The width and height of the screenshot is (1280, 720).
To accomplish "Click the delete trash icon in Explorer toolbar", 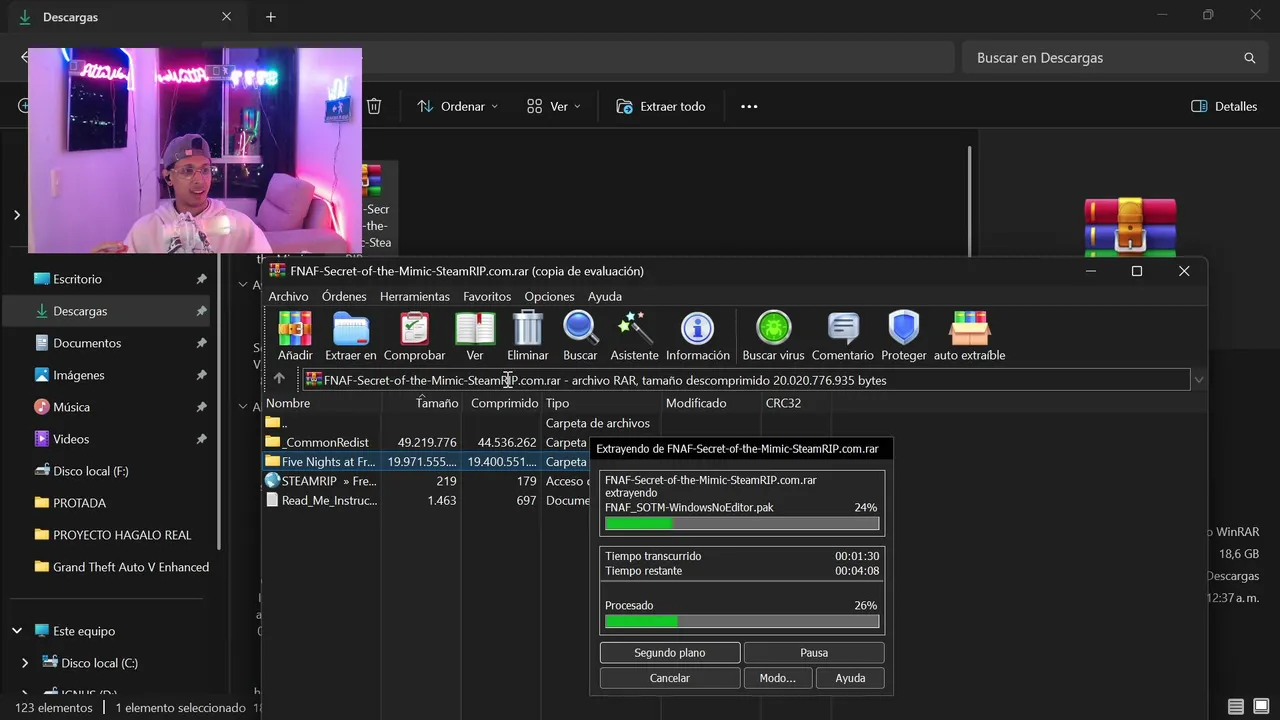I will 374,106.
